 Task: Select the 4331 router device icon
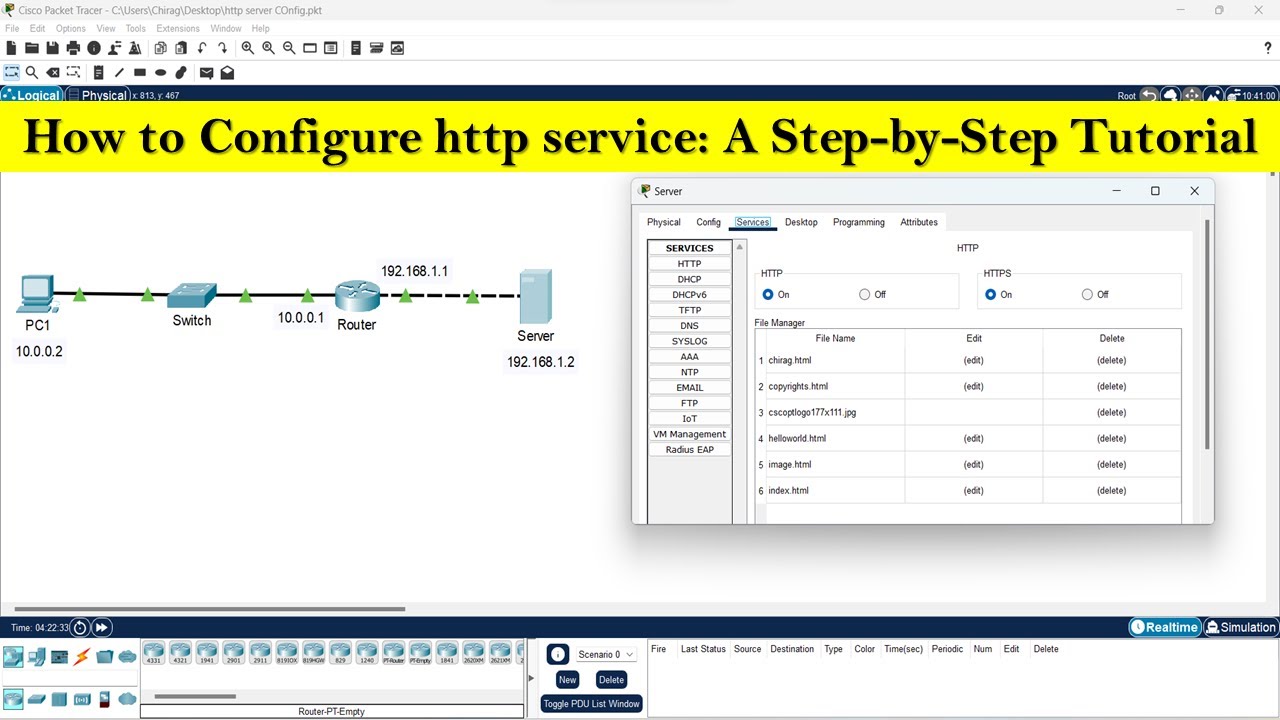click(x=154, y=653)
